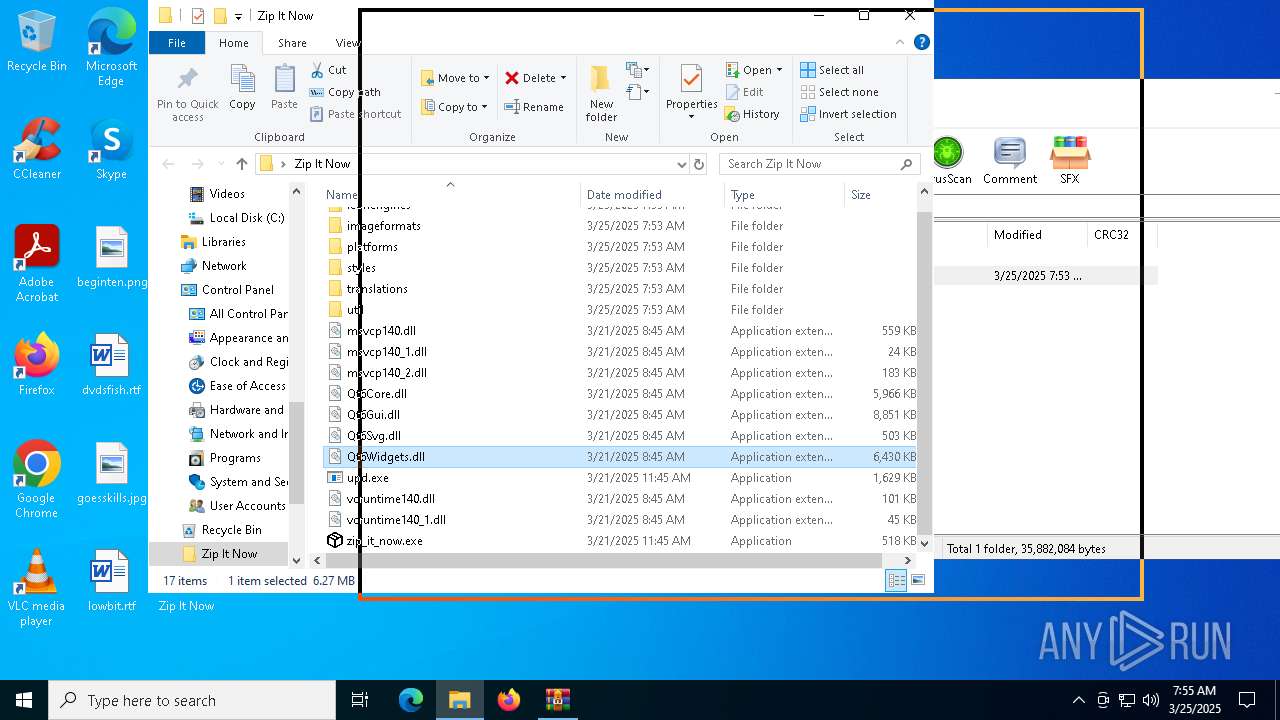Open WinRAR from the taskbar
Viewport: 1280px width, 720px height.
tap(557, 700)
